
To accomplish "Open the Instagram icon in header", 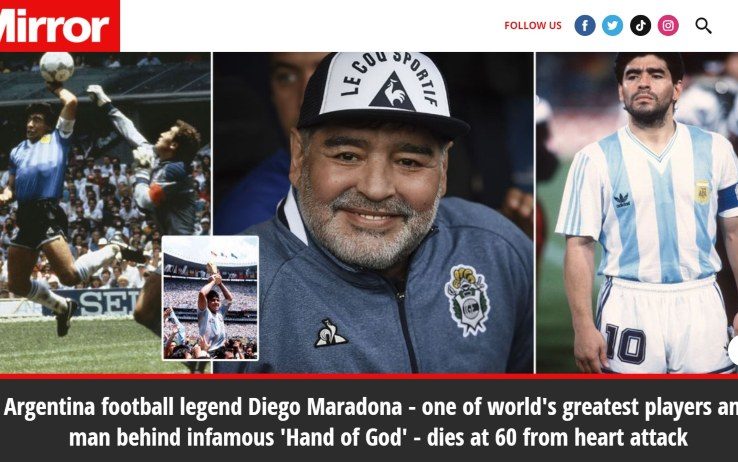I will 668,25.
